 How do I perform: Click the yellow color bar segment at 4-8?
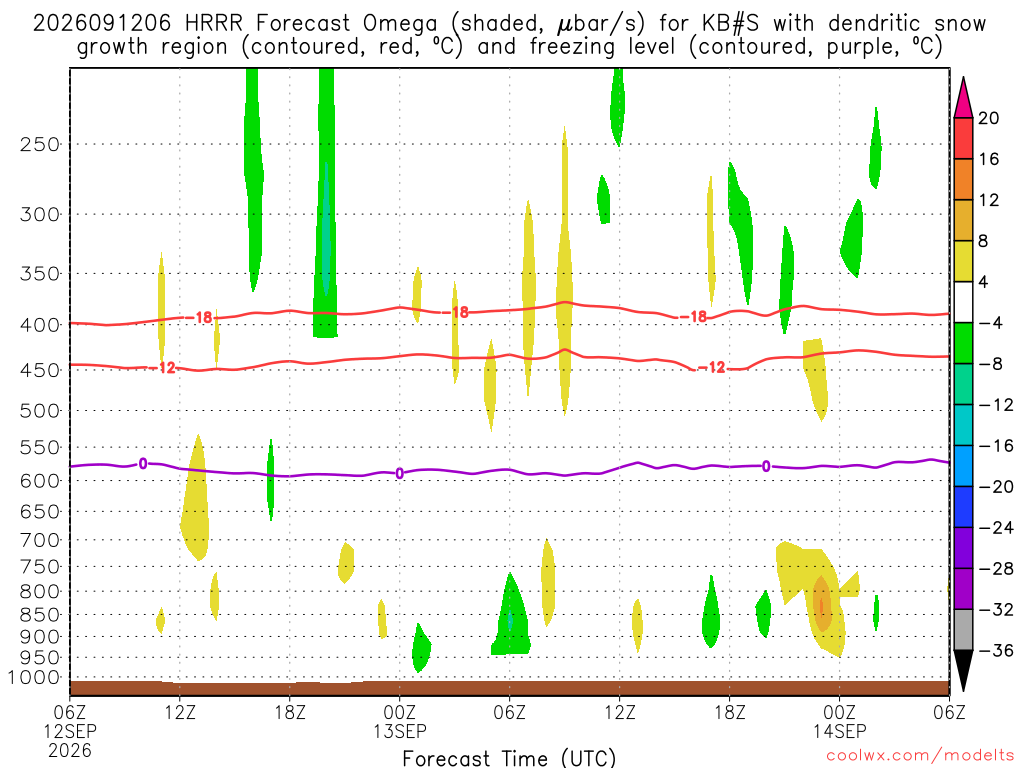(963, 261)
